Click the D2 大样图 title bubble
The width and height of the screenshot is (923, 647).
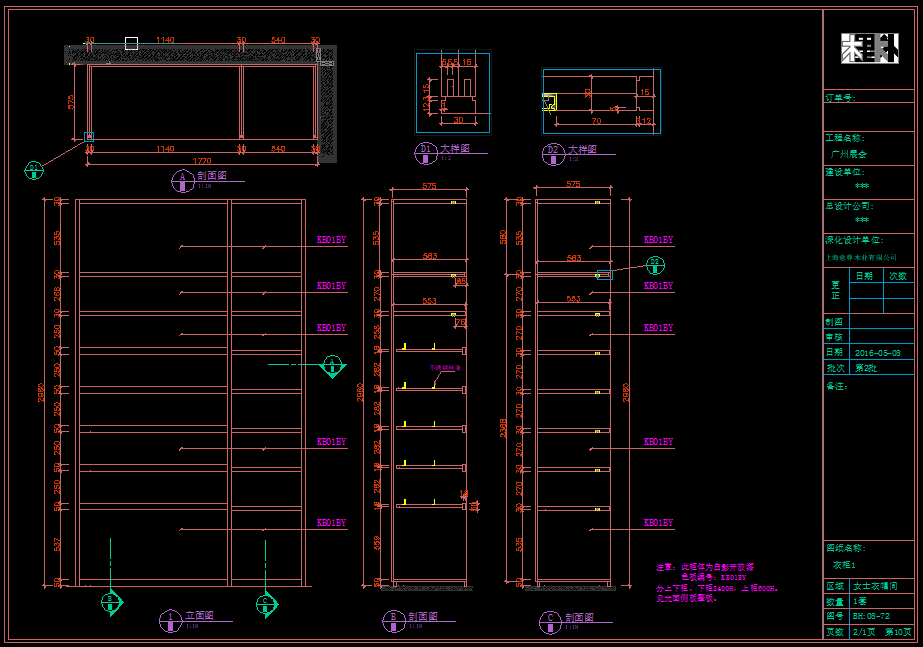pyautogui.click(x=553, y=152)
